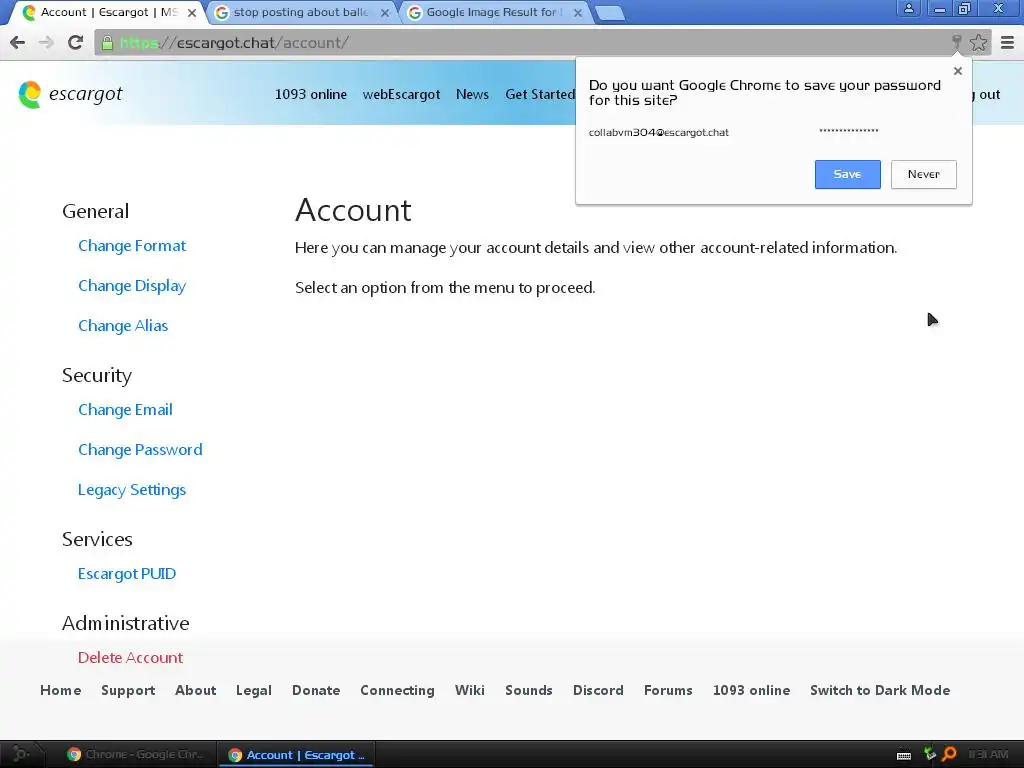Click the green arrows tray icon
The width and height of the screenshot is (1024, 768).
pos(930,754)
